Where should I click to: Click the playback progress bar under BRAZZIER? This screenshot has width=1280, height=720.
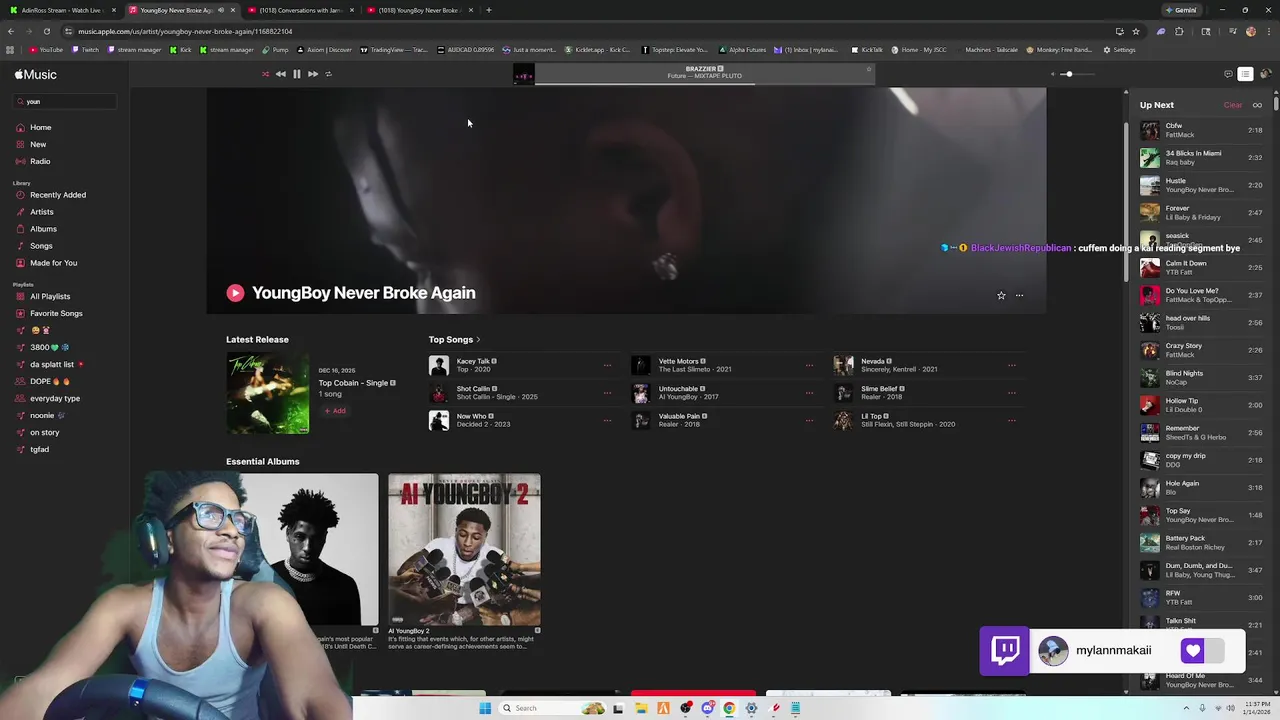click(705, 84)
